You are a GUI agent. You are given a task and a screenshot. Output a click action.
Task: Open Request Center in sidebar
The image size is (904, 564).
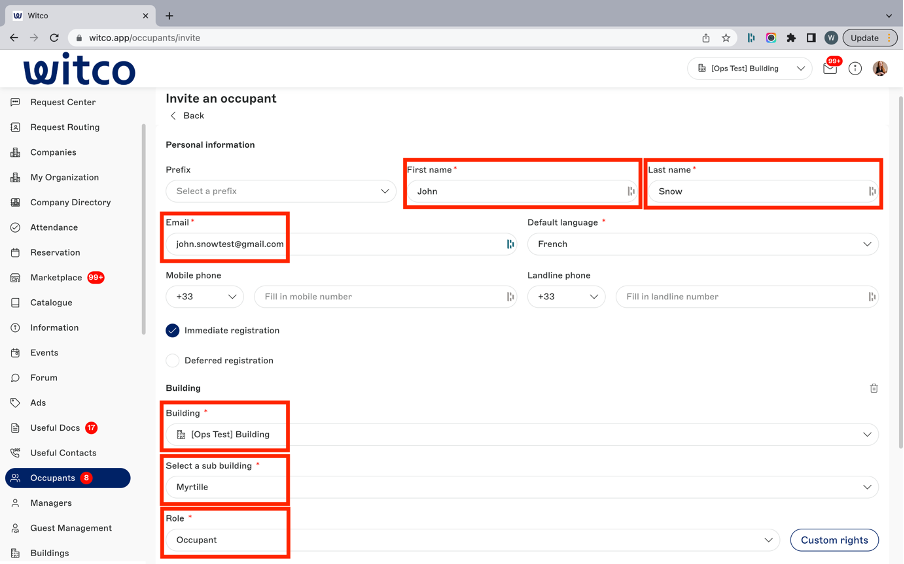pos(62,102)
